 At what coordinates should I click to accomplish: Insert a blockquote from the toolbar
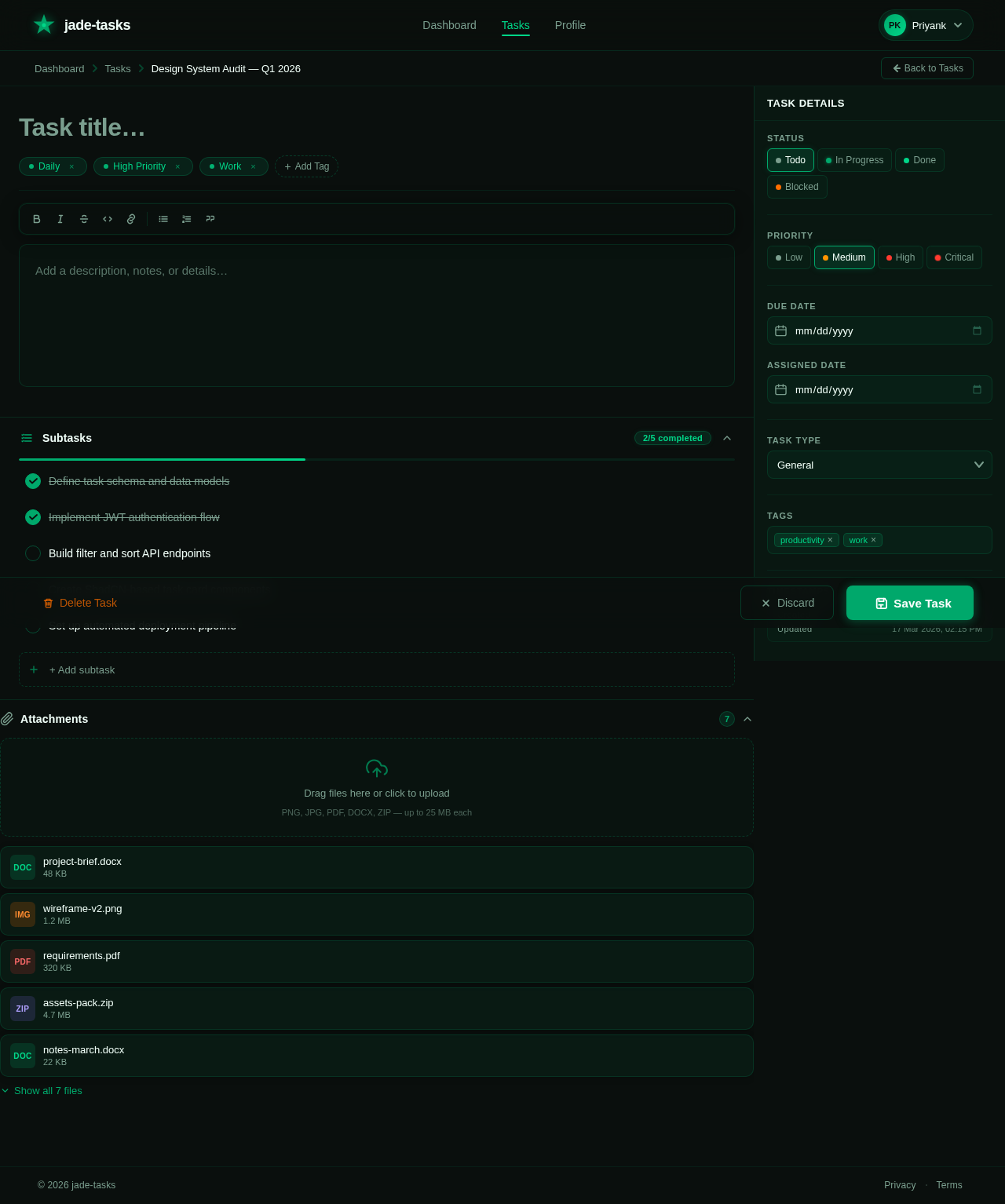[210, 219]
